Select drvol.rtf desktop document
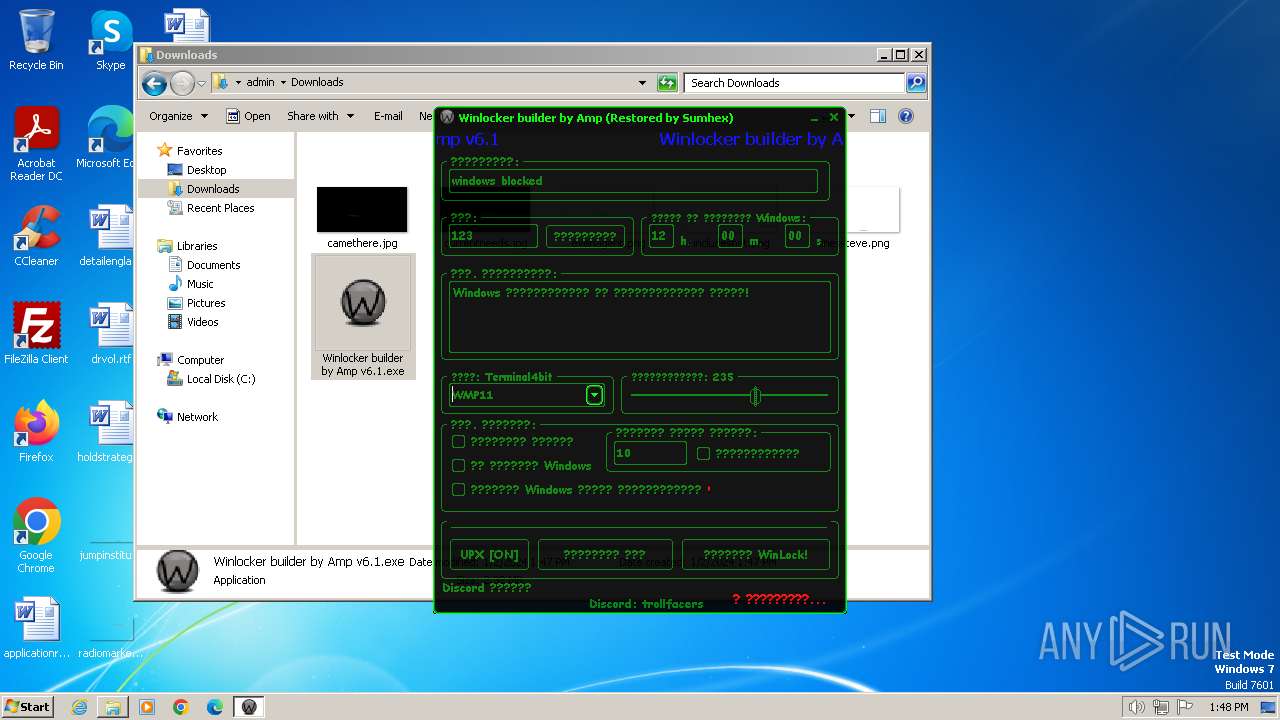 pos(110,334)
